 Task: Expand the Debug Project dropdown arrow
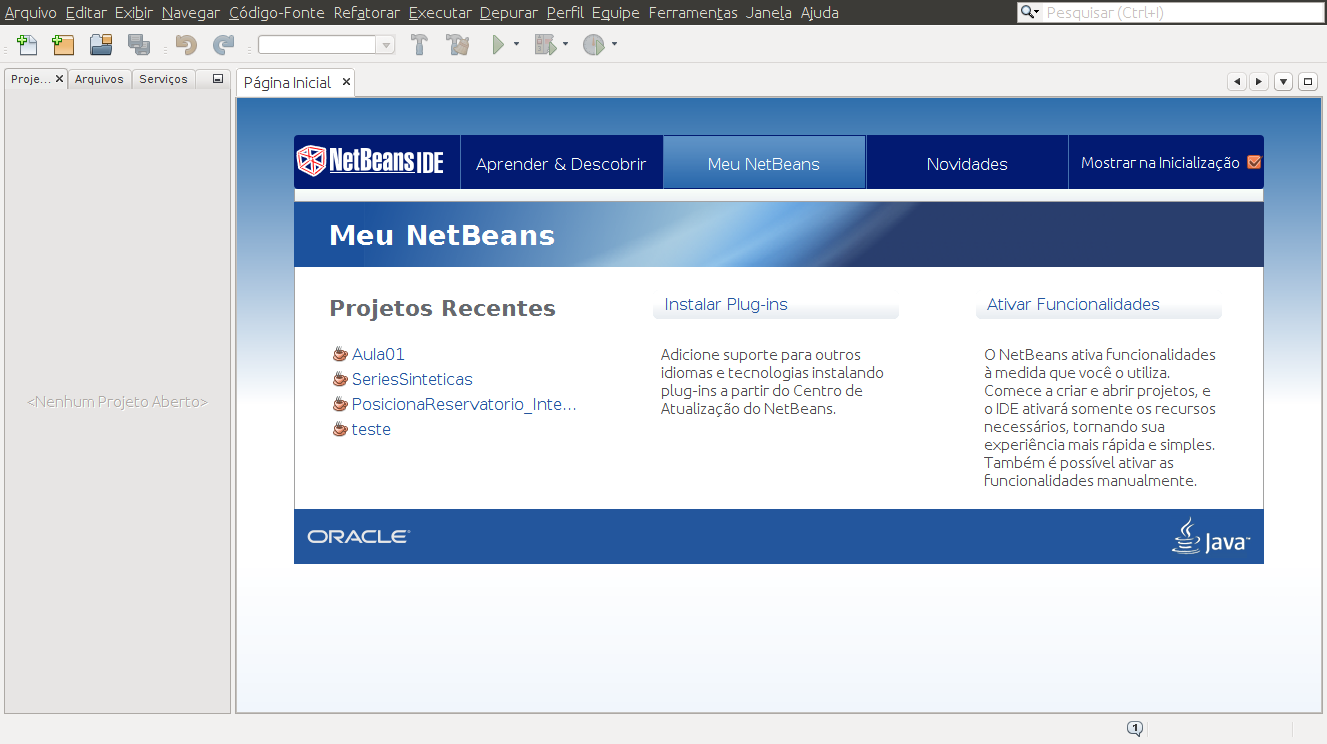(x=565, y=45)
